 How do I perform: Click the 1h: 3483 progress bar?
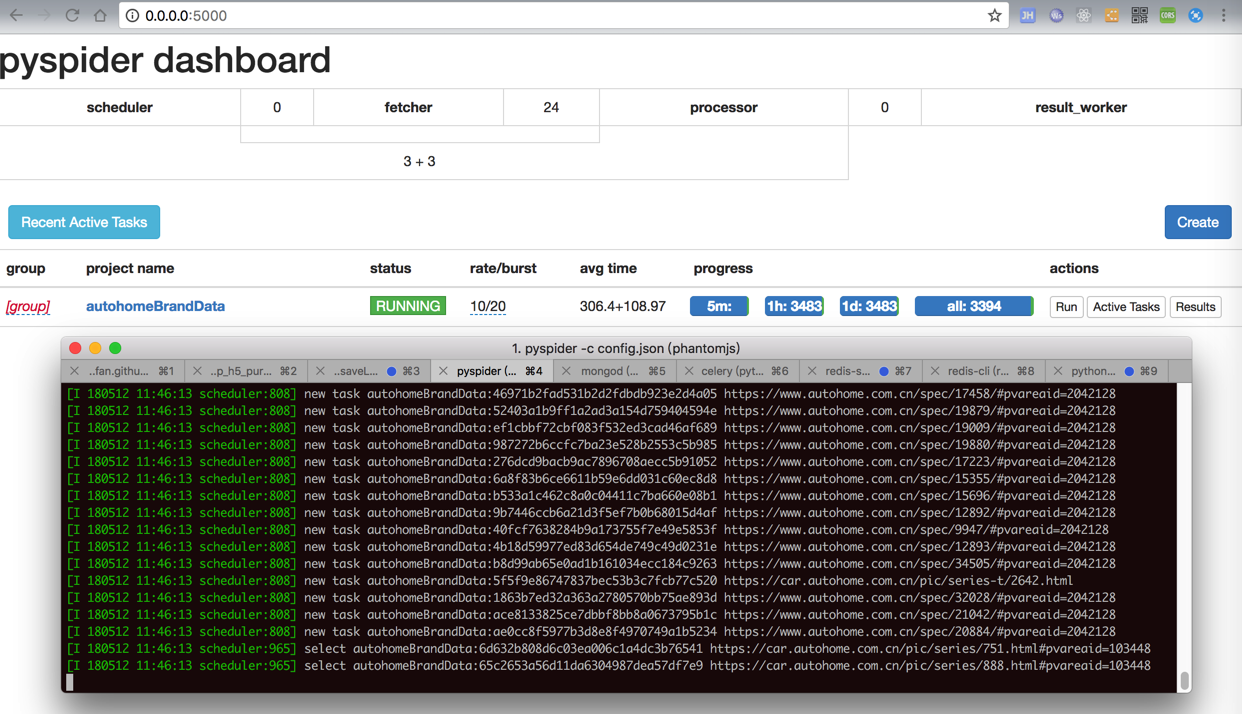coord(794,306)
